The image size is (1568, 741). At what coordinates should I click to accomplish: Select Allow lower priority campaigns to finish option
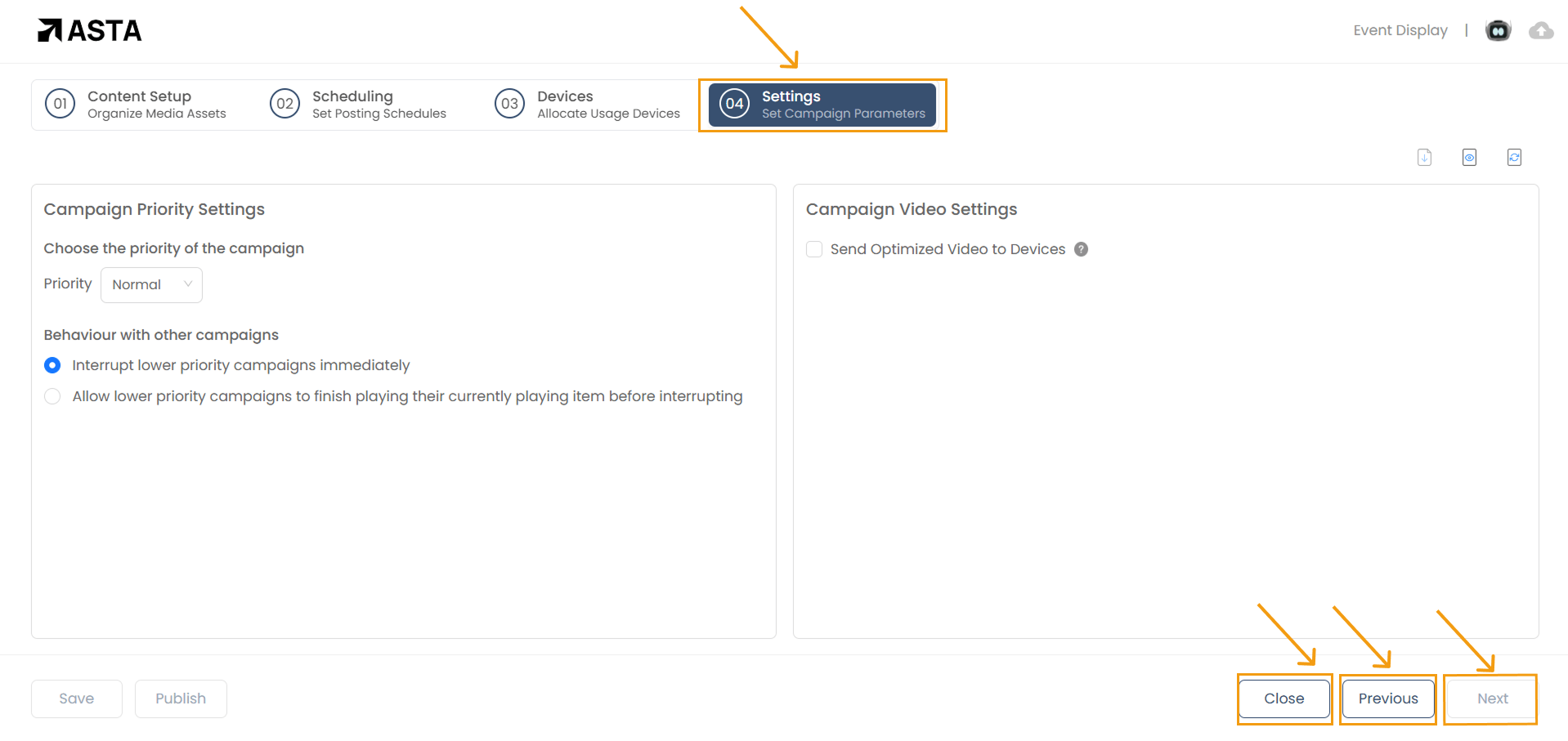pos(52,396)
